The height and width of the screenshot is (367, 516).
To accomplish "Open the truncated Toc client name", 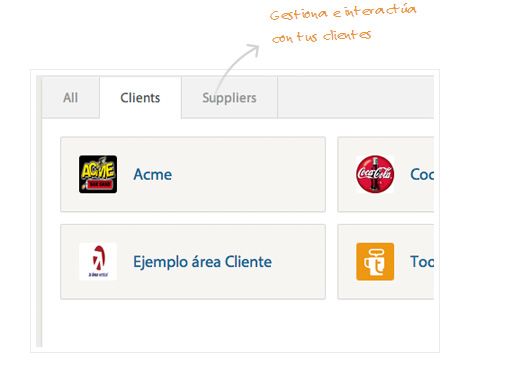I will (422, 262).
